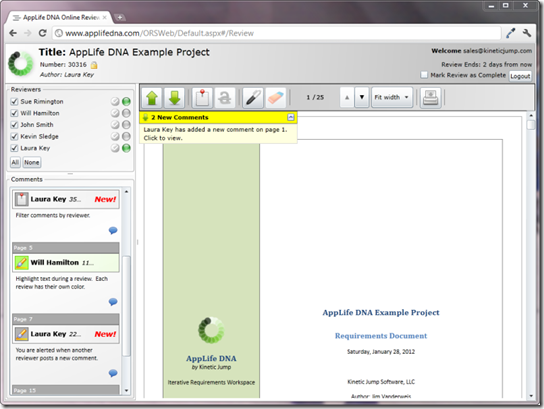Toggle John Smith reviewer checkbox

coord(14,125)
